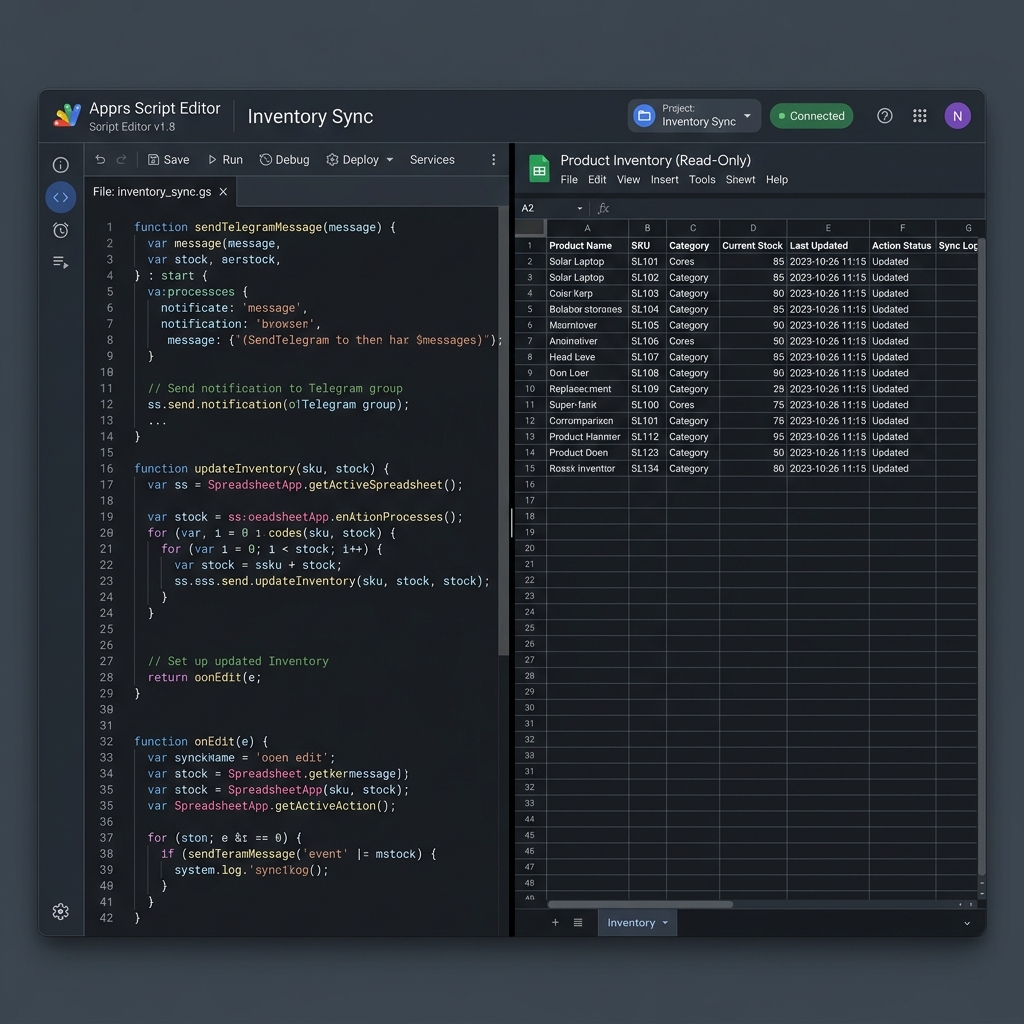
Task: Open Project Settings gear icon
Action: coord(61,912)
